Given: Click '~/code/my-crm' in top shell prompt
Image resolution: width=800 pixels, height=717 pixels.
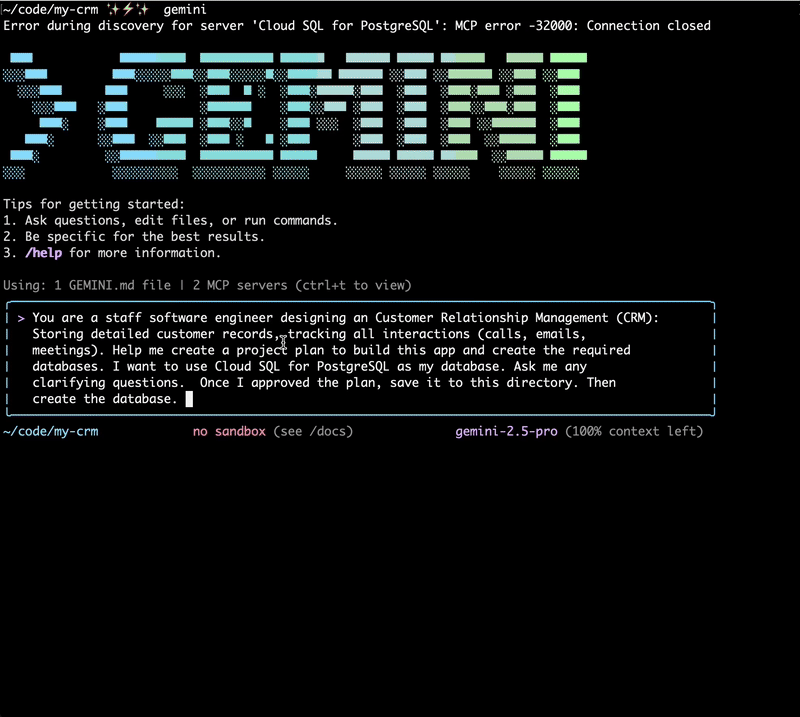Looking at the screenshot, I should [x=51, y=10].
